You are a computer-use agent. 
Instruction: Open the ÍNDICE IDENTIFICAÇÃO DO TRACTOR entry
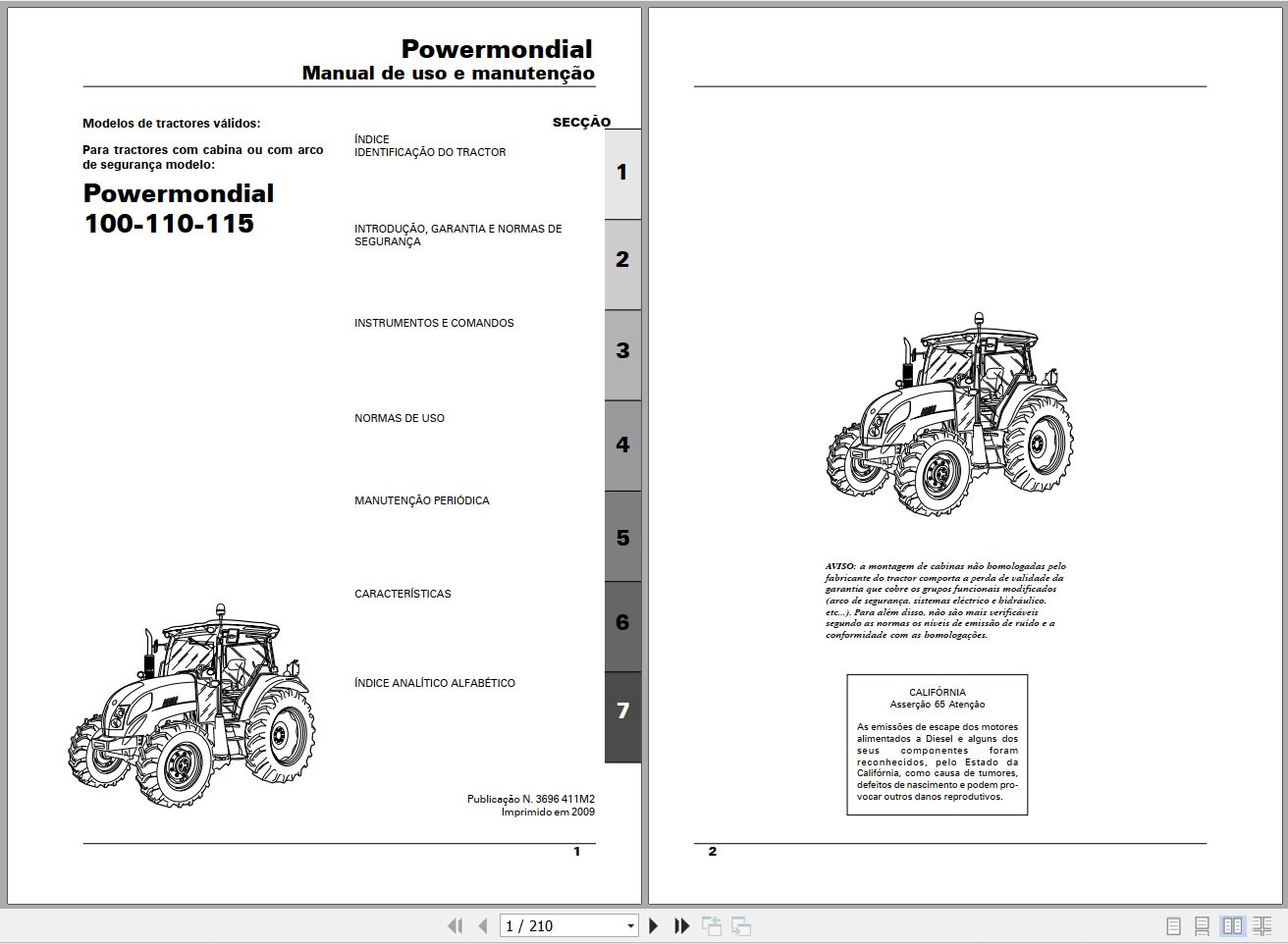(431, 145)
